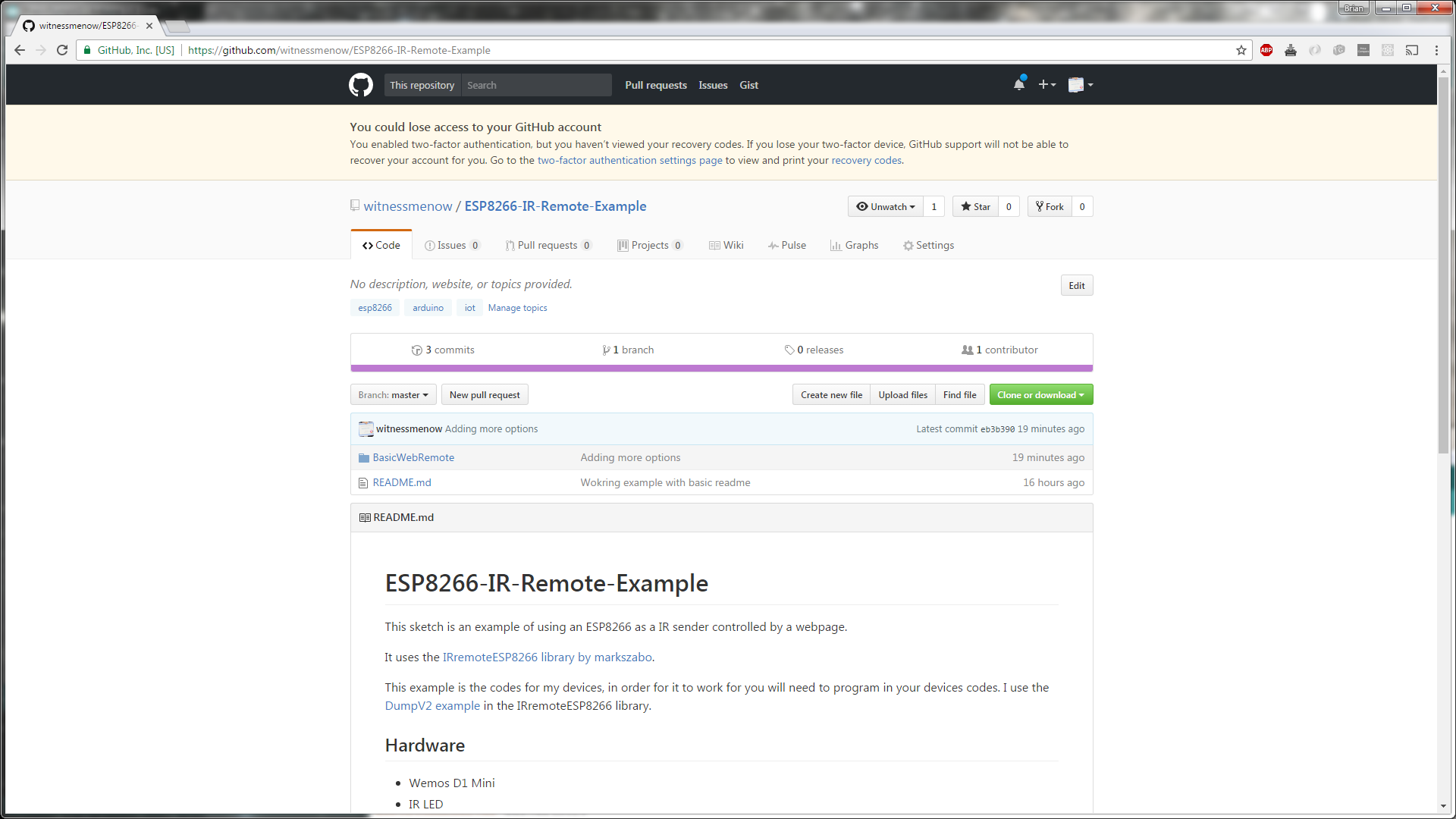The height and width of the screenshot is (819, 1456).
Task: Open Chrome's three-dot menu
Action: coord(1436,50)
